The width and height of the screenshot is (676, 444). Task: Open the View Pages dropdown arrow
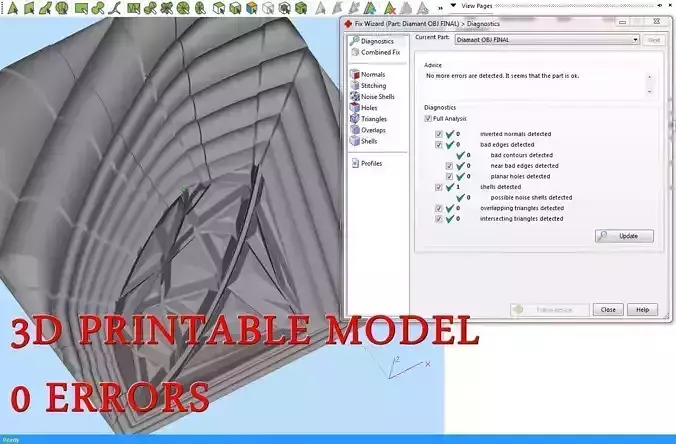click(453, 6)
